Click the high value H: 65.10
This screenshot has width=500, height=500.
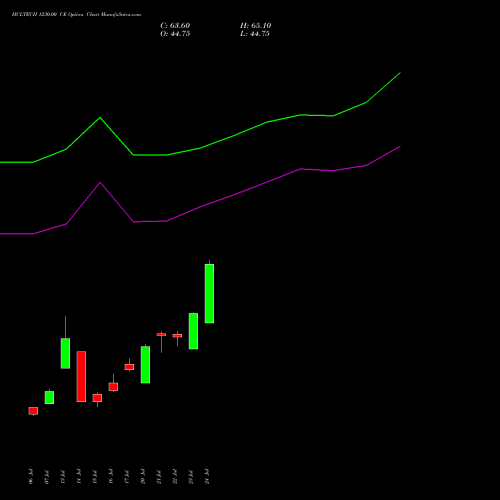(x=255, y=26)
